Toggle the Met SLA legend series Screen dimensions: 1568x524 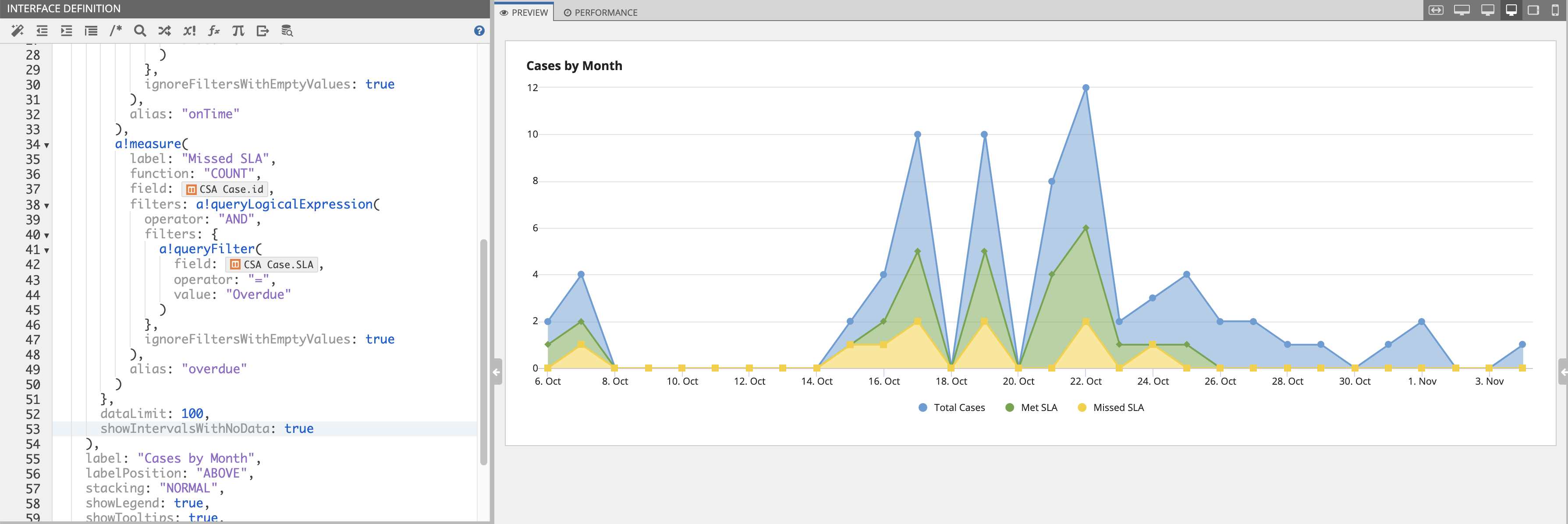coord(1031,407)
